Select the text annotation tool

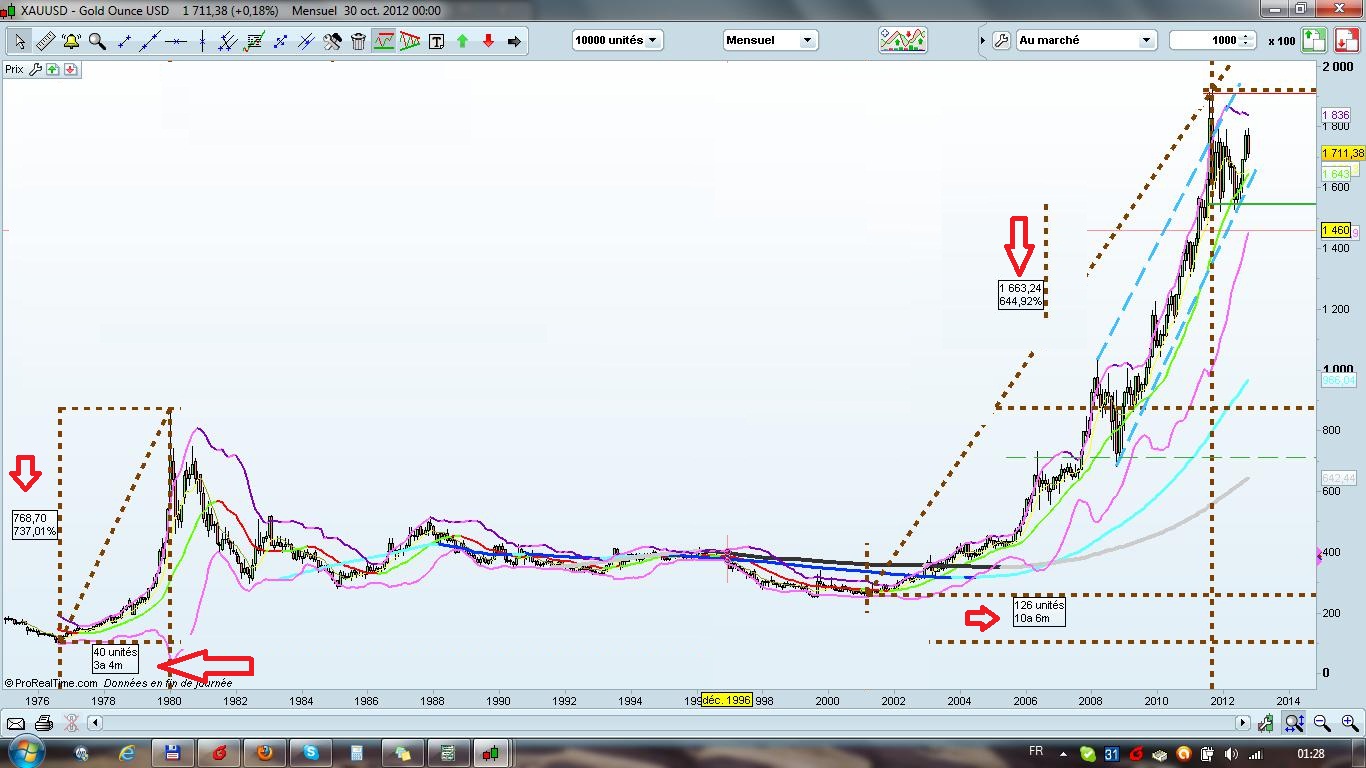tap(436, 41)
